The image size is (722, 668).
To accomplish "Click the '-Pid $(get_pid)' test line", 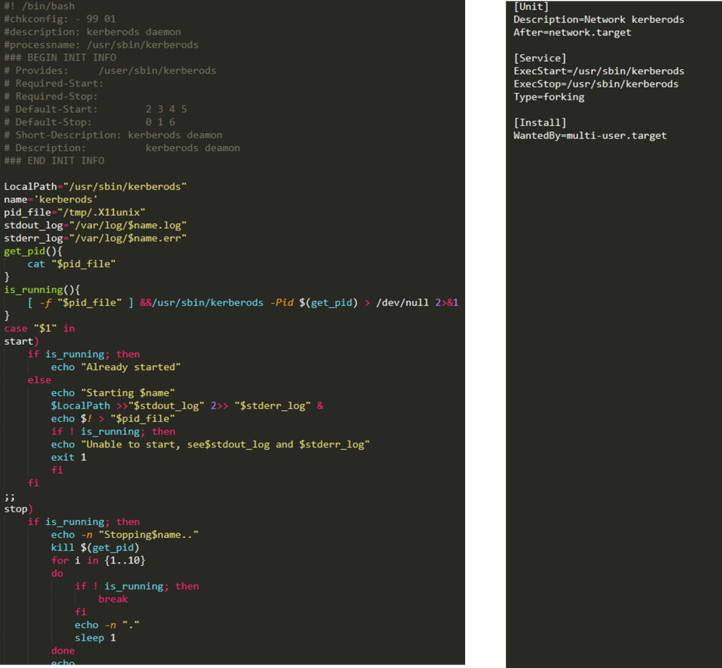I will pyautogui.click(x=243, y=302).
